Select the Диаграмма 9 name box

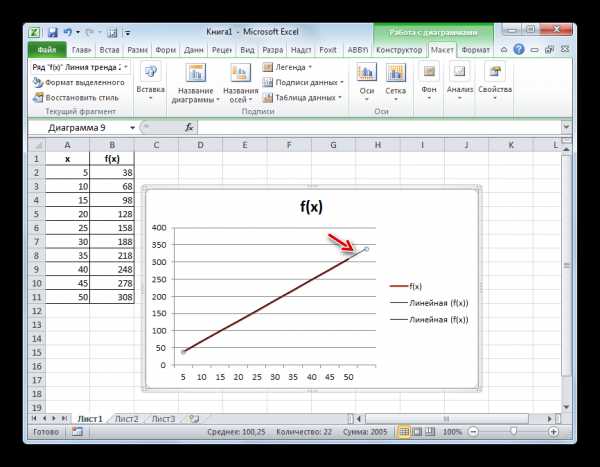point(78,127)
